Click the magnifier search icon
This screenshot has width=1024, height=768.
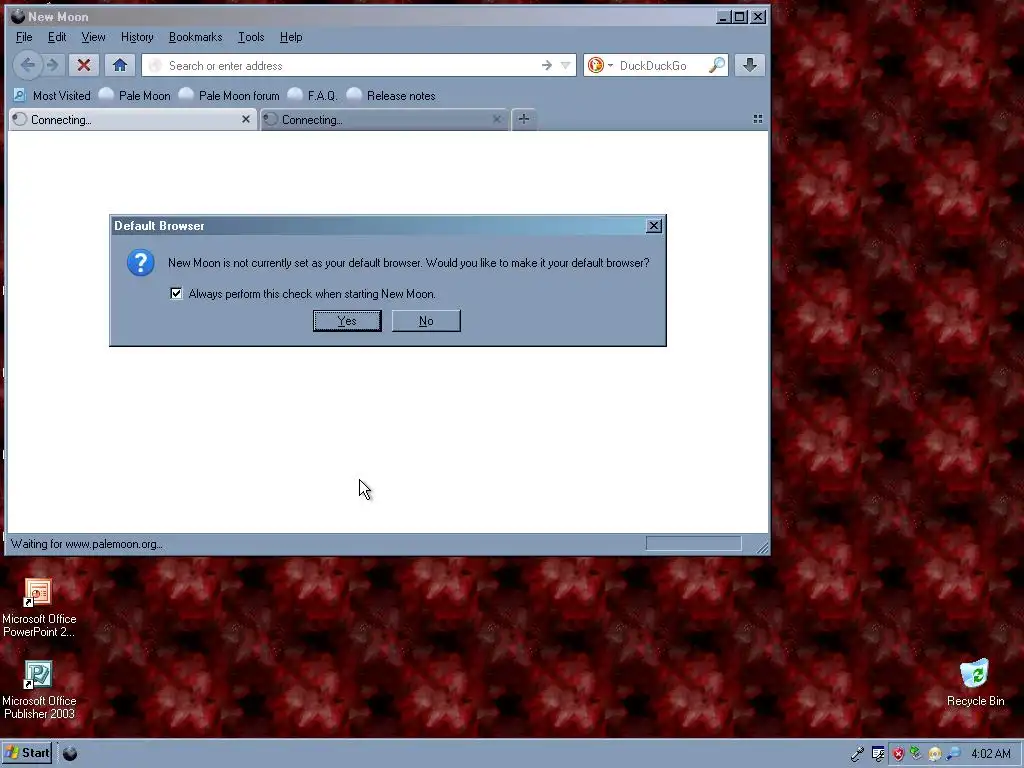[x=717, y=65]
